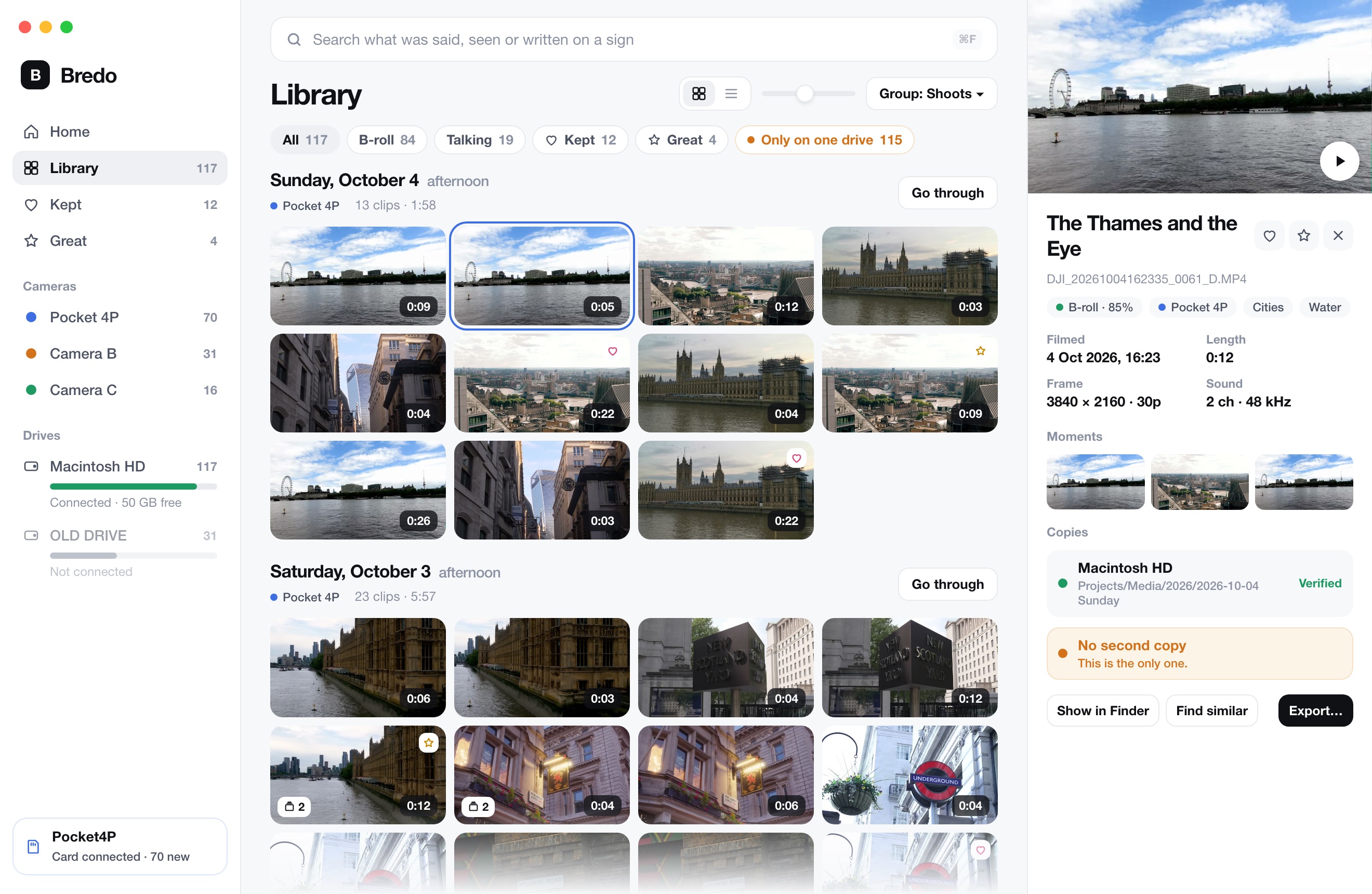Select Library in the sidebar
The width and height of the screenshot is (1372, 894).
120,168
